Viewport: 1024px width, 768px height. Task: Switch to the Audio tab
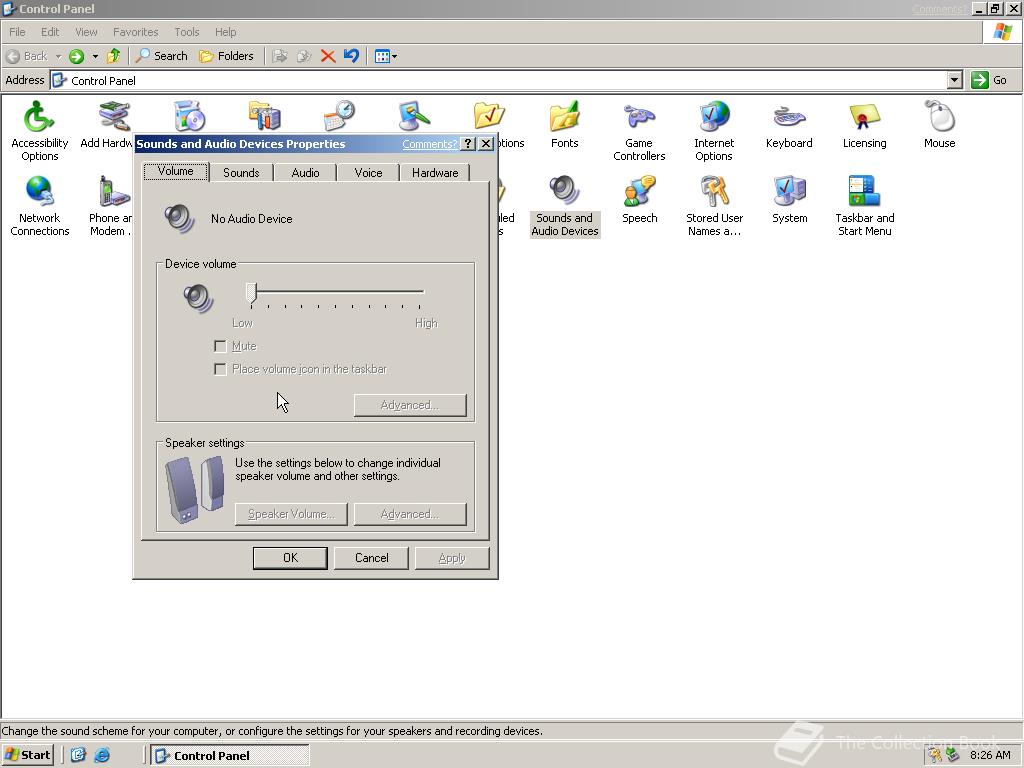[305, 172]
